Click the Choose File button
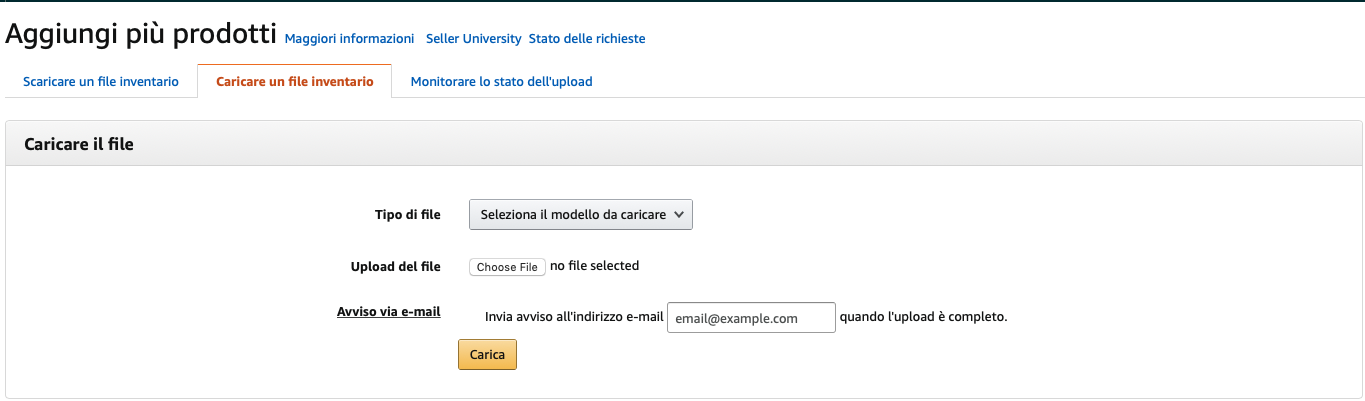This screenshot has height=401, width=1365. coord(508,267)
